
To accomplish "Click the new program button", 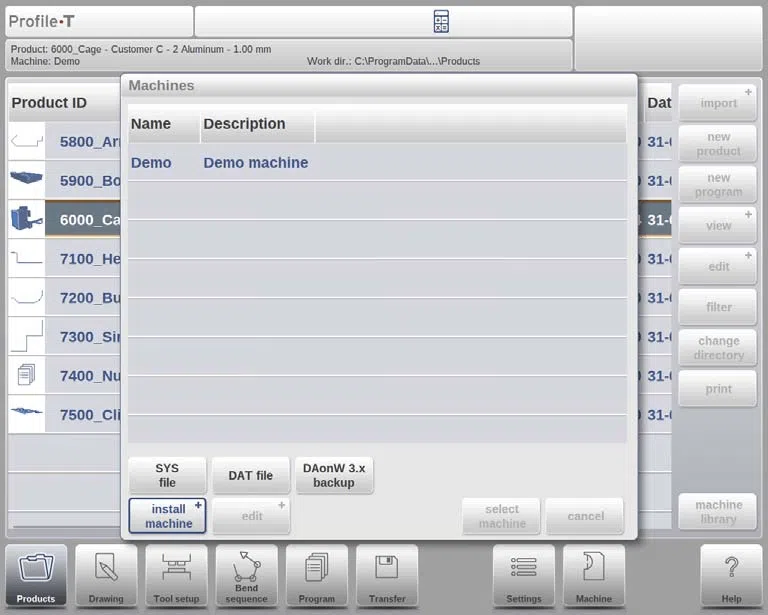I will pyautogui.click(x=718, y=185).
